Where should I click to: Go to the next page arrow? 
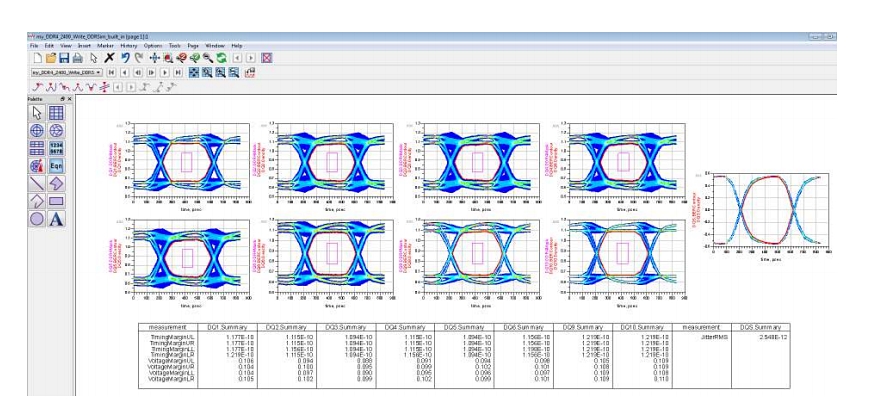coord(165,72)
